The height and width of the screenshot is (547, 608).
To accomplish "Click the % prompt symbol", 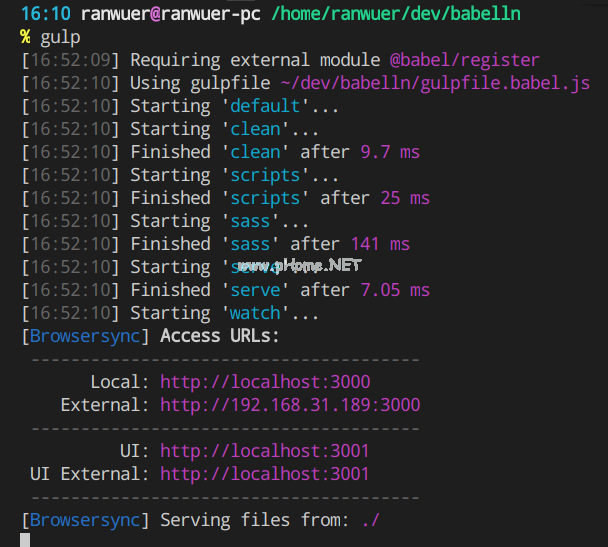I will (25, 37).
